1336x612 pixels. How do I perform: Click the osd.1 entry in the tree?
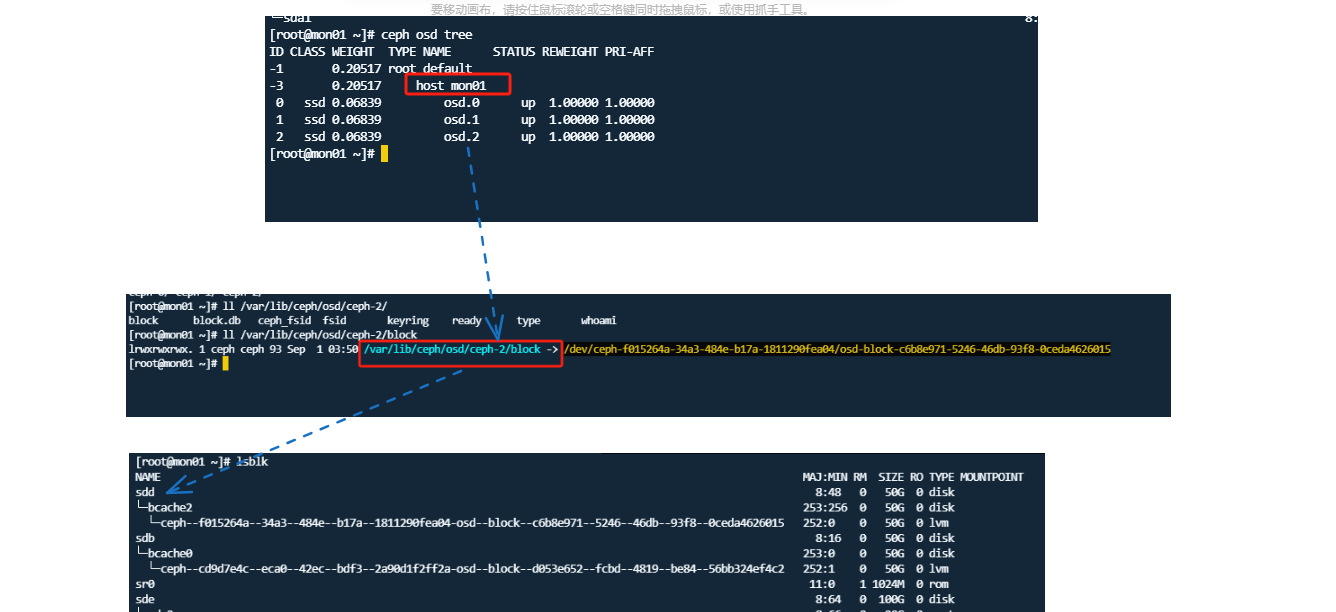(460, 119)
